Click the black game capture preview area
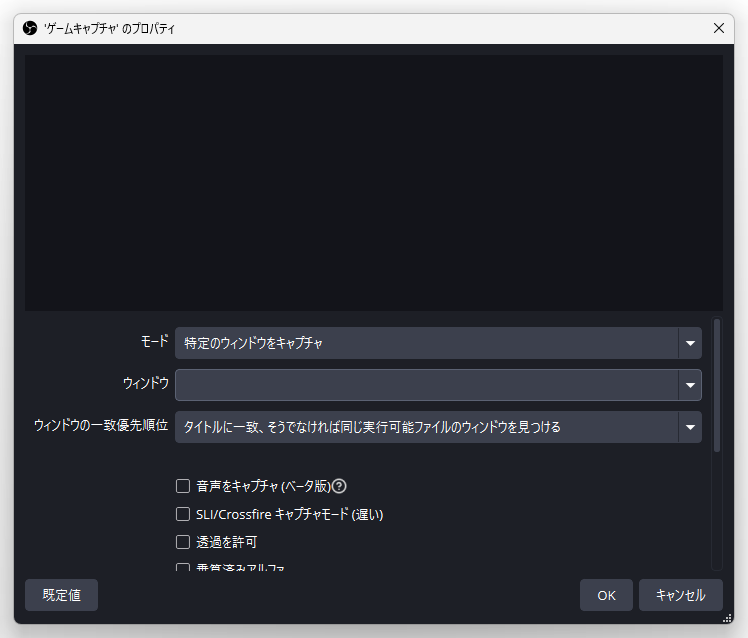Image resolution: width=748 pixels, height=638 pixels. coord(373,182)
